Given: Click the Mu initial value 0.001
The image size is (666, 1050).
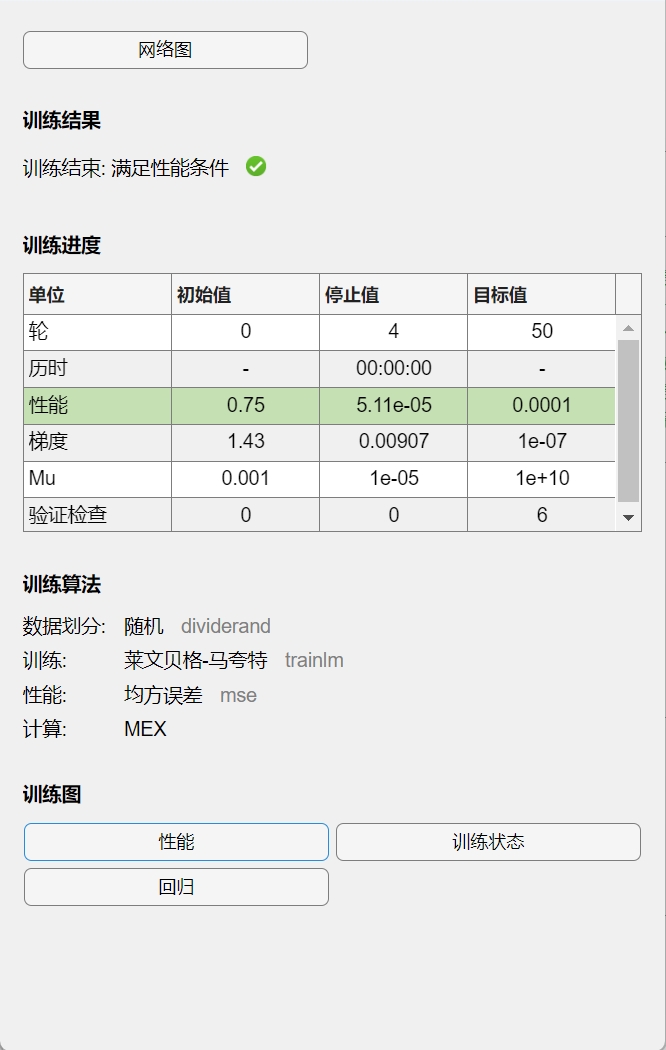Looking at the screenshot, I should click(x=245, y=478).
